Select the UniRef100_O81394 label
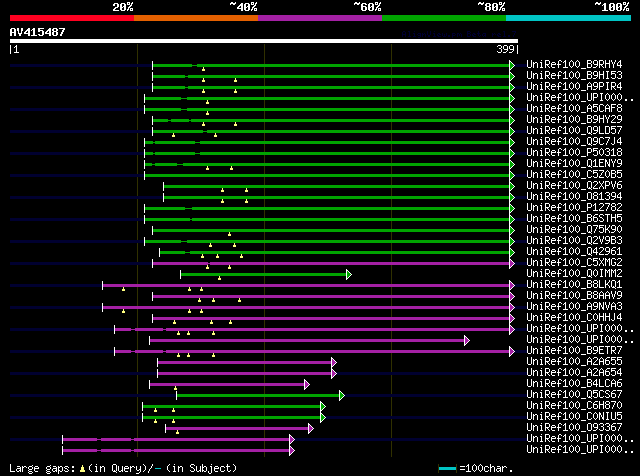640x476 pixels. pos(574,197)
